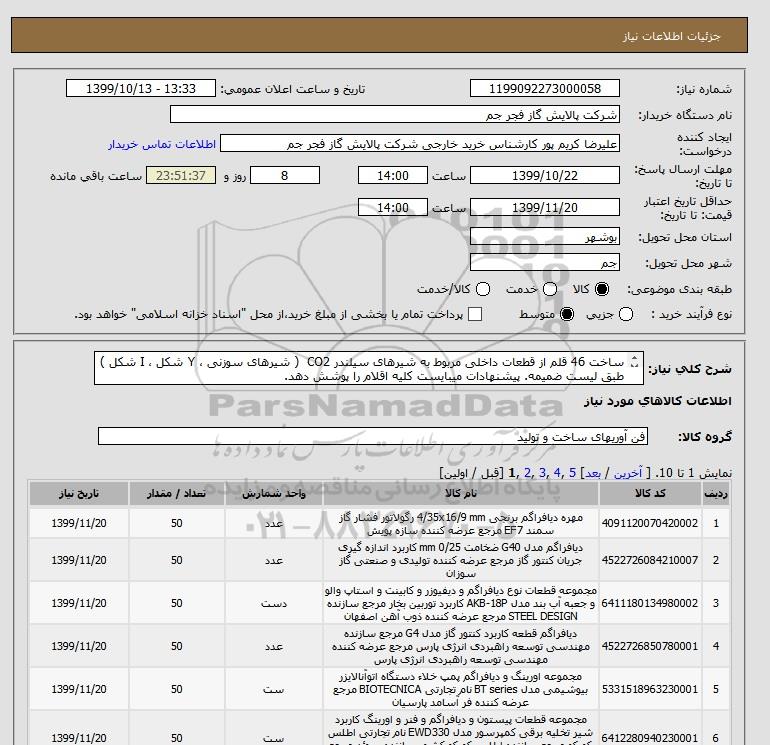
Task: Click product code 6411180134980002
Action: point(650,603)
